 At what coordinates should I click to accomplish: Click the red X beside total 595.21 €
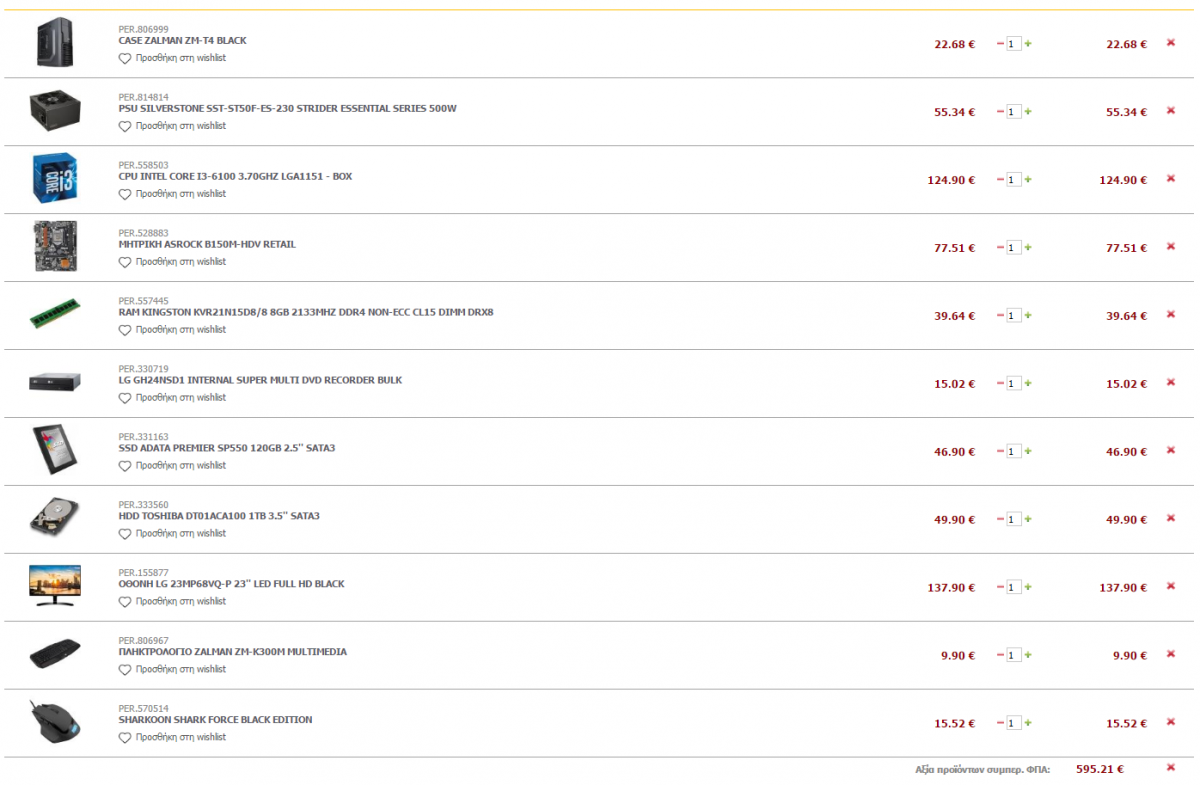coord(1171,768)
